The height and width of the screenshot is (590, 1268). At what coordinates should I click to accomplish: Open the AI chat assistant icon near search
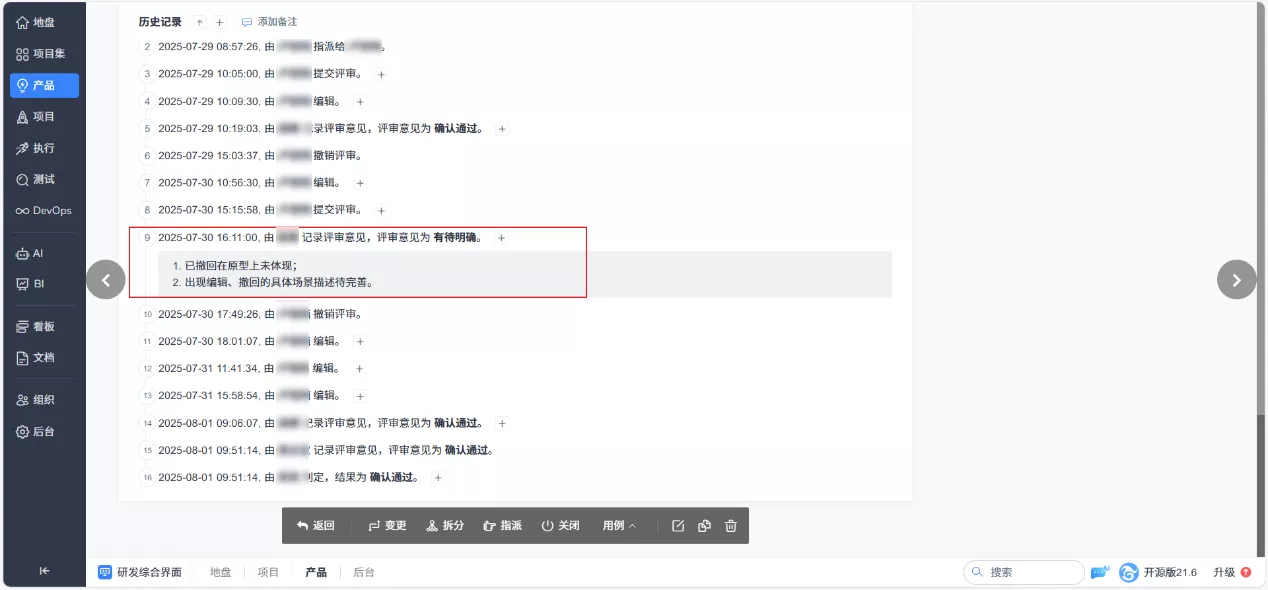pos(1099,572)
